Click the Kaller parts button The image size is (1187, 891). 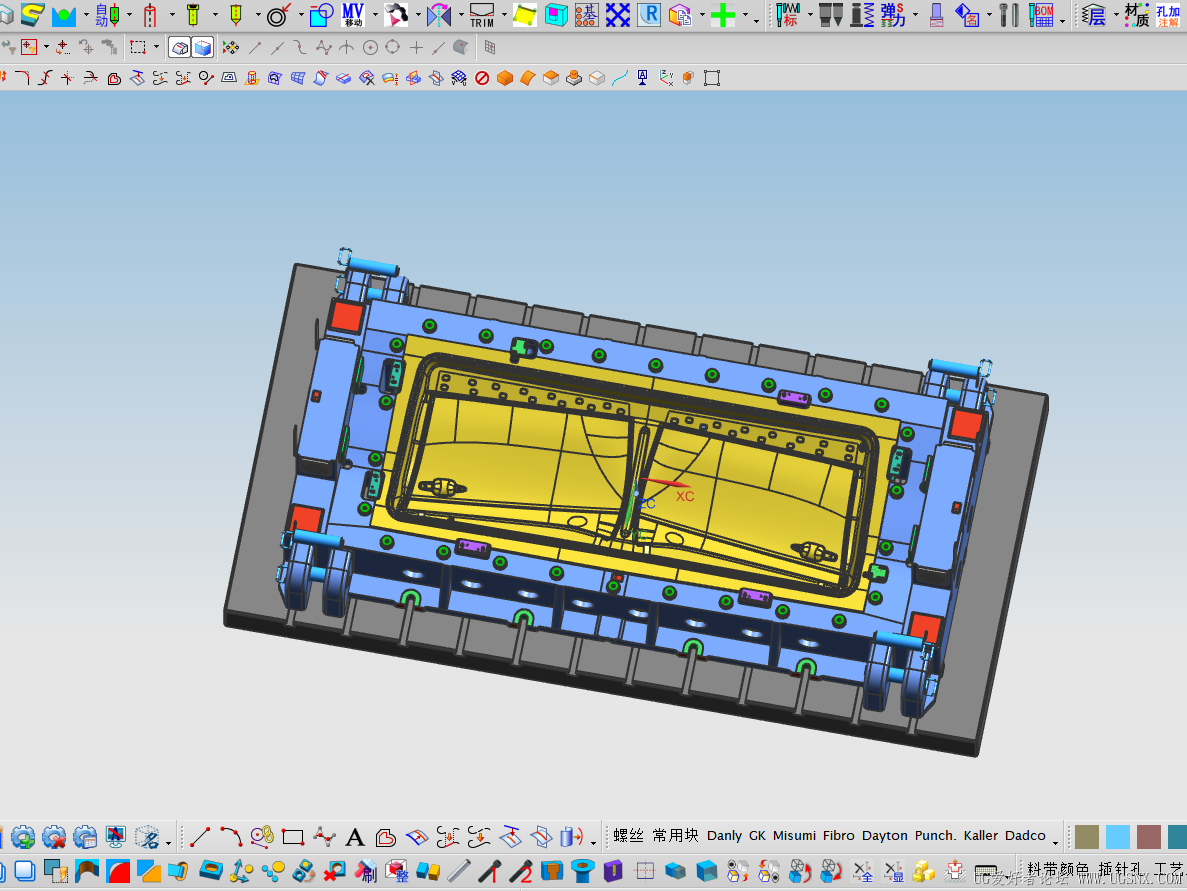click(981, 836)
